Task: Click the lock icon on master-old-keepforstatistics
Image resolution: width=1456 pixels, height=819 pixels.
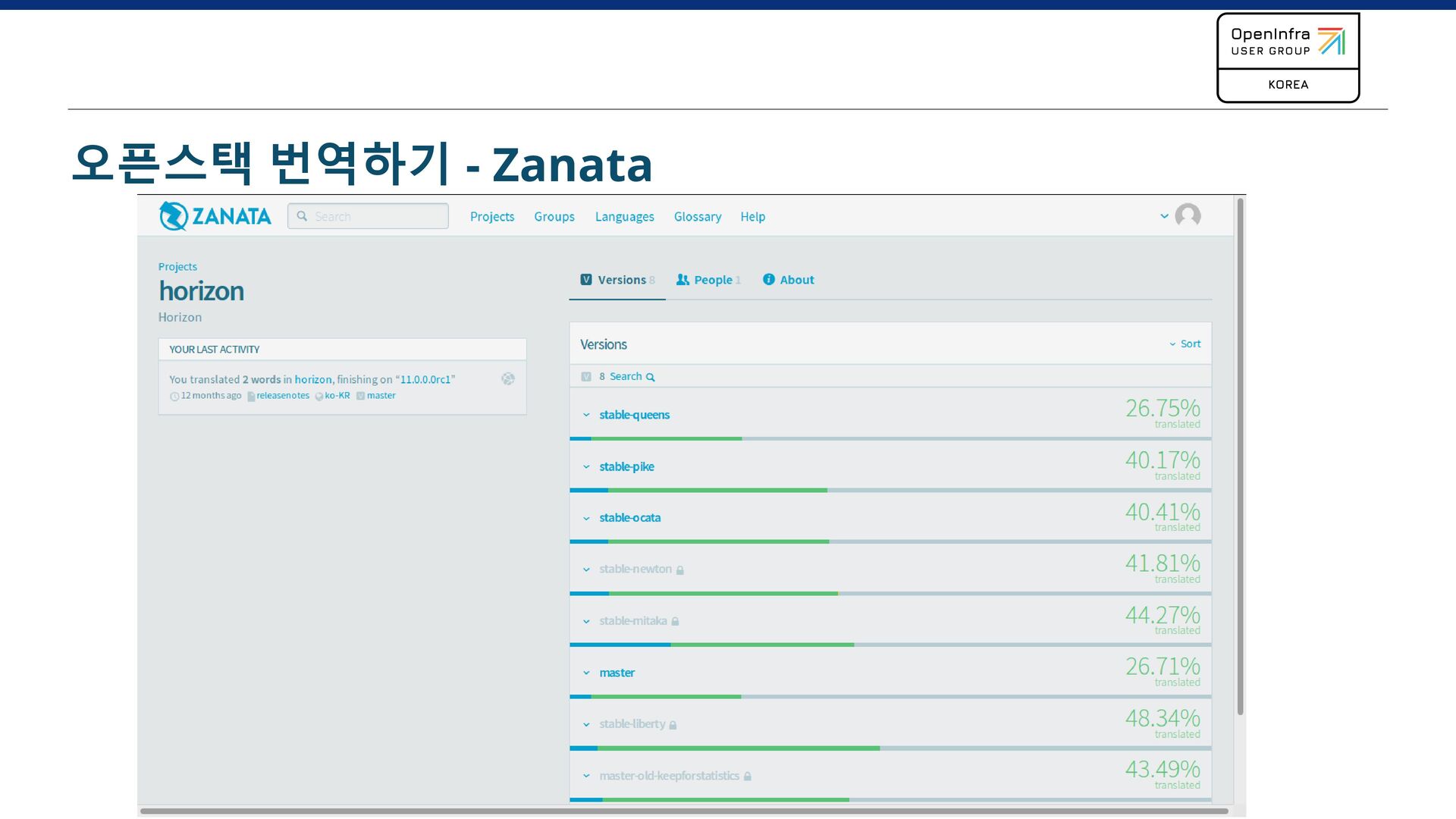Action: coord(747,777)
